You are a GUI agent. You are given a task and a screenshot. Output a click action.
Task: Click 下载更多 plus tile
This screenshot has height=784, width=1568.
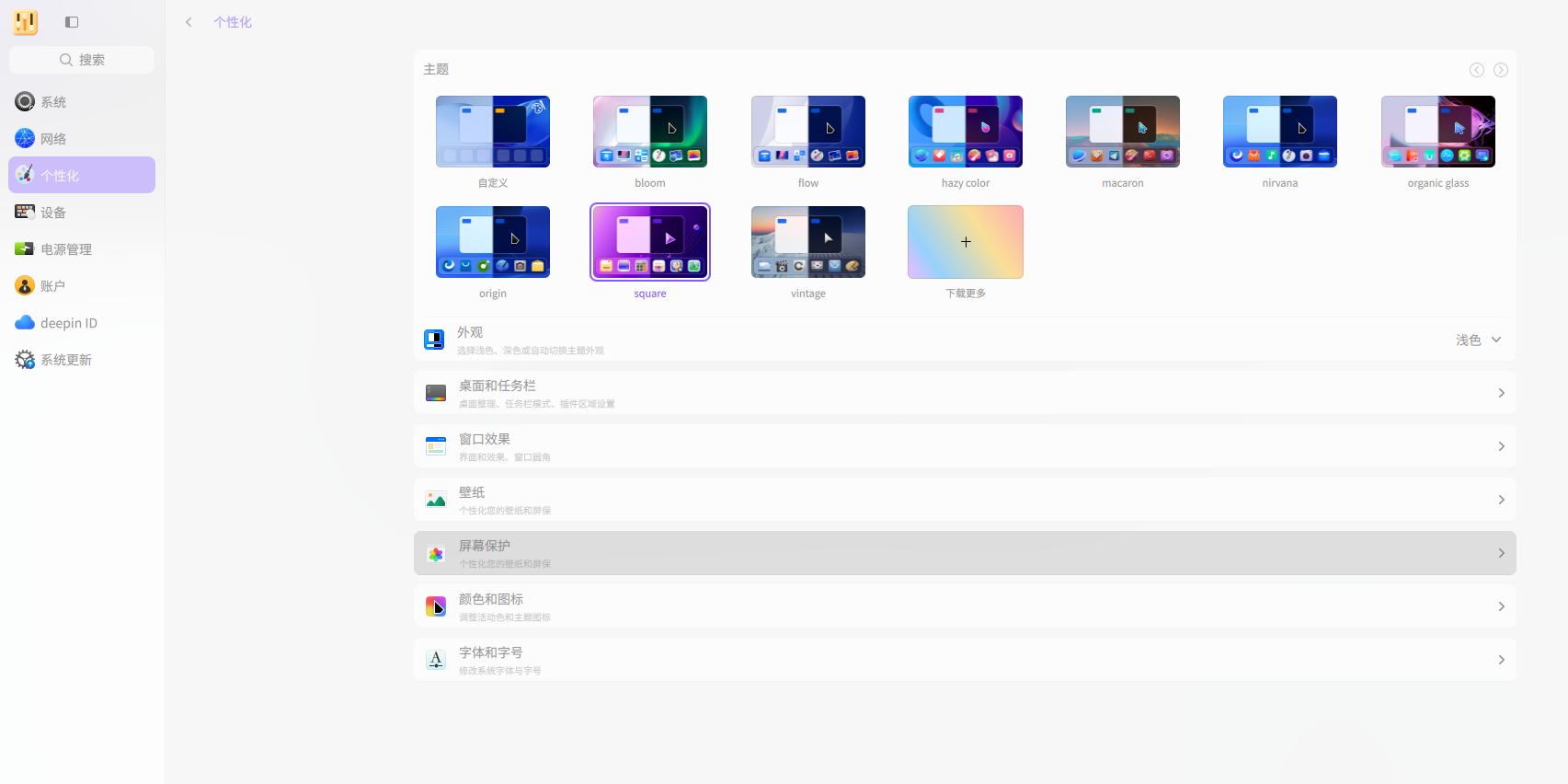(966, 242)
